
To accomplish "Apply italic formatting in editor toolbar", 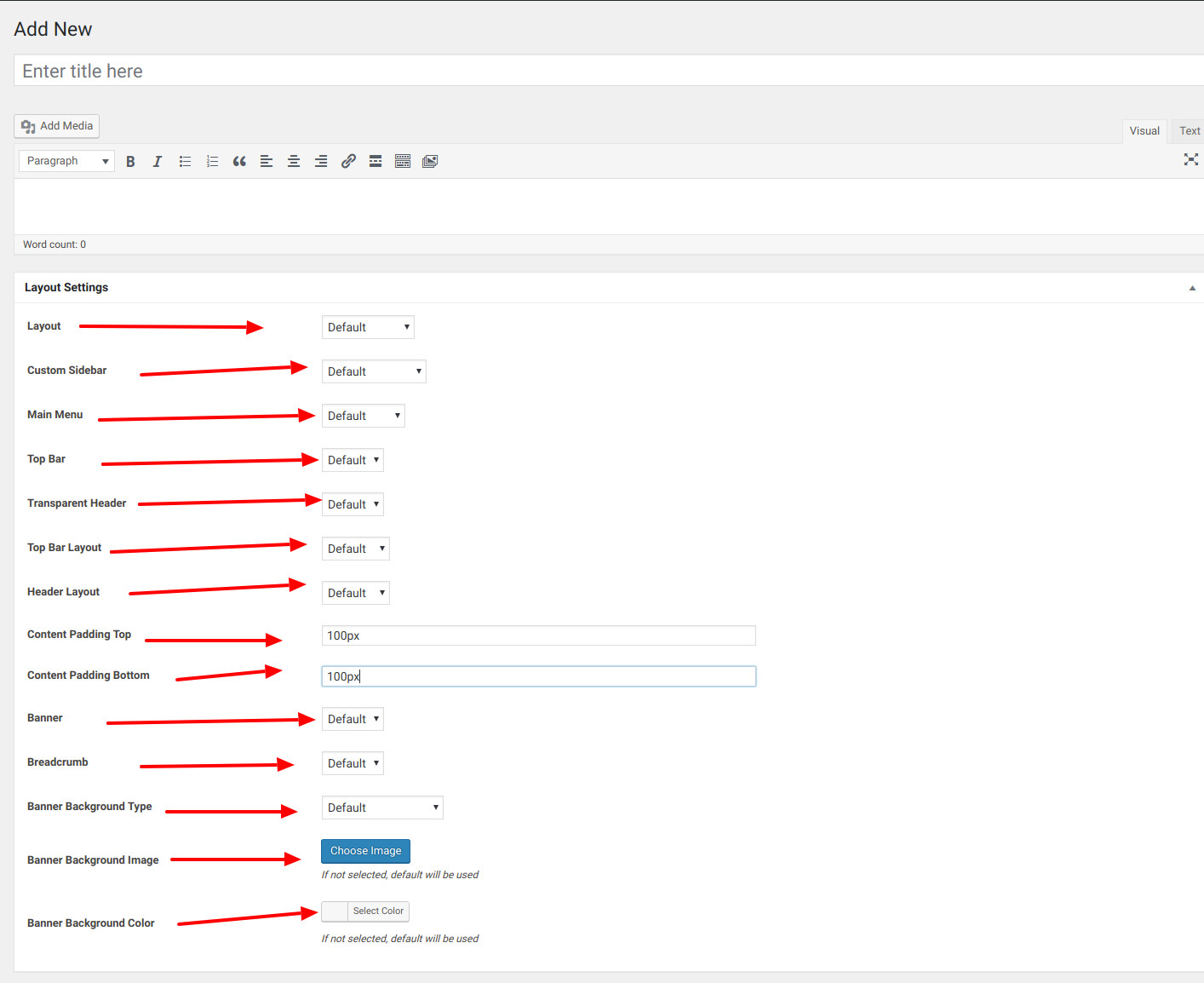I will (x=158, y=161).
